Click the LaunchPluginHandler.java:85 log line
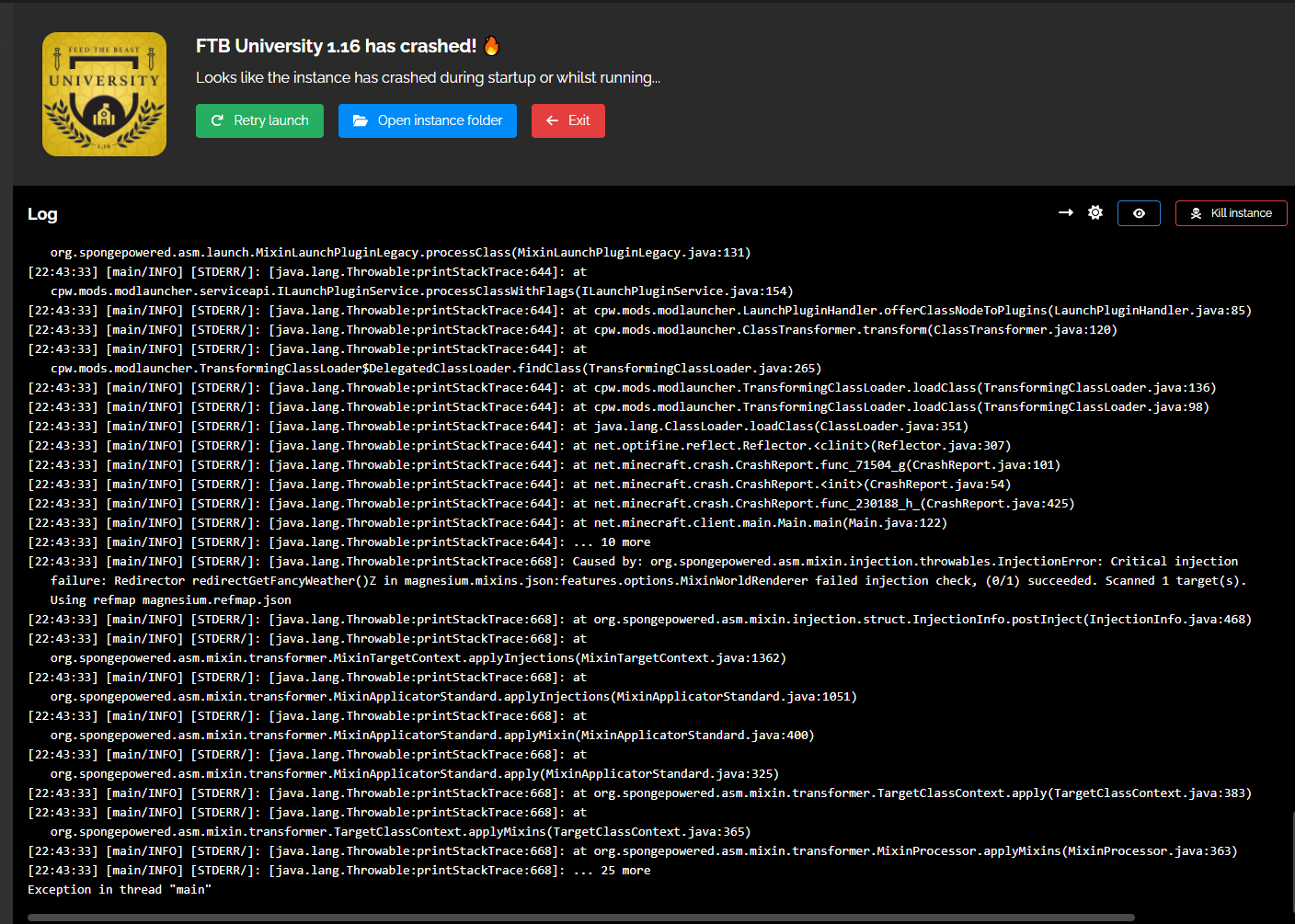This screenshot has width=1295, height=924. point(639,311)
